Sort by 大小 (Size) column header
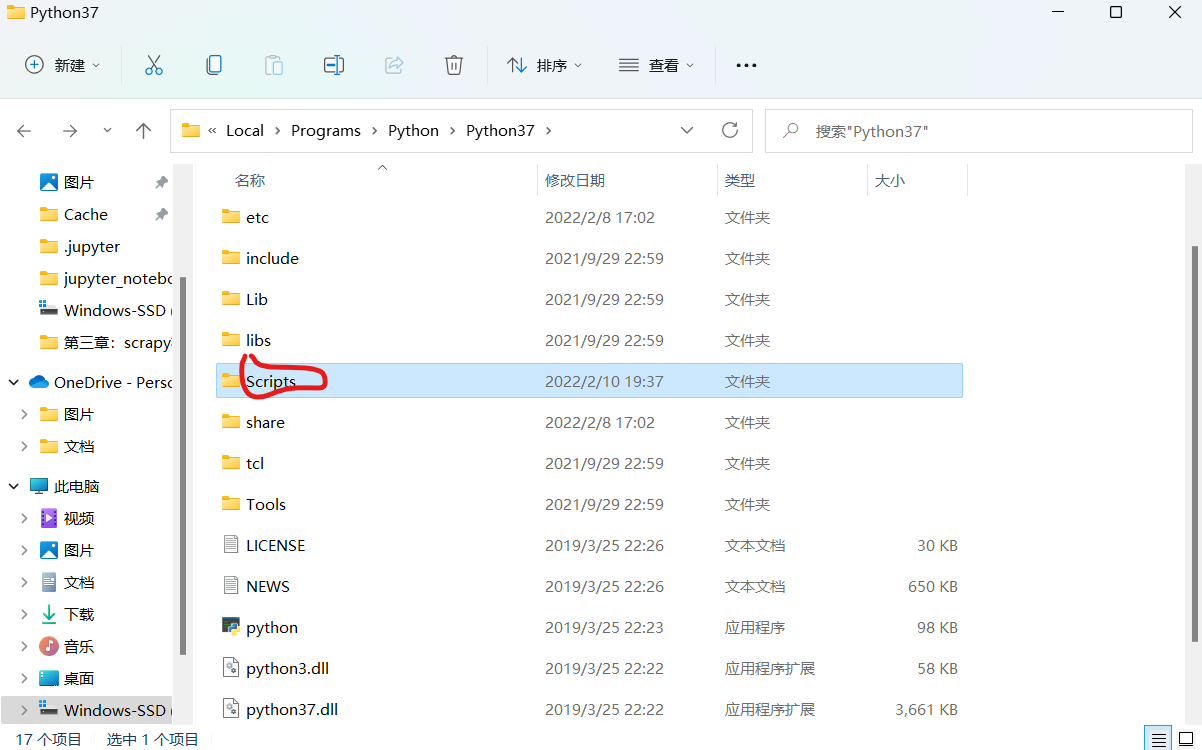 pyautogui.click(x=890, y=181)
